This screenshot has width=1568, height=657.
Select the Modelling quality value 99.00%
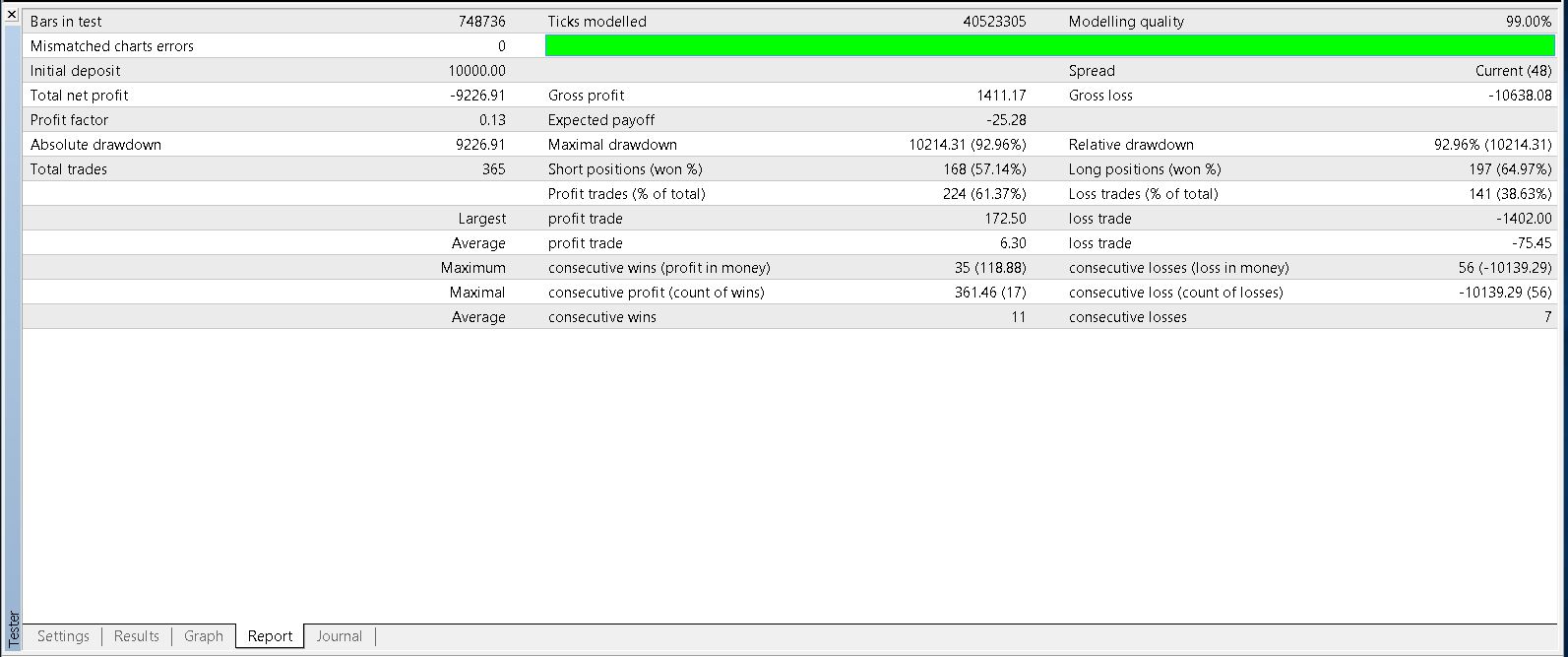coord(1529,22)
